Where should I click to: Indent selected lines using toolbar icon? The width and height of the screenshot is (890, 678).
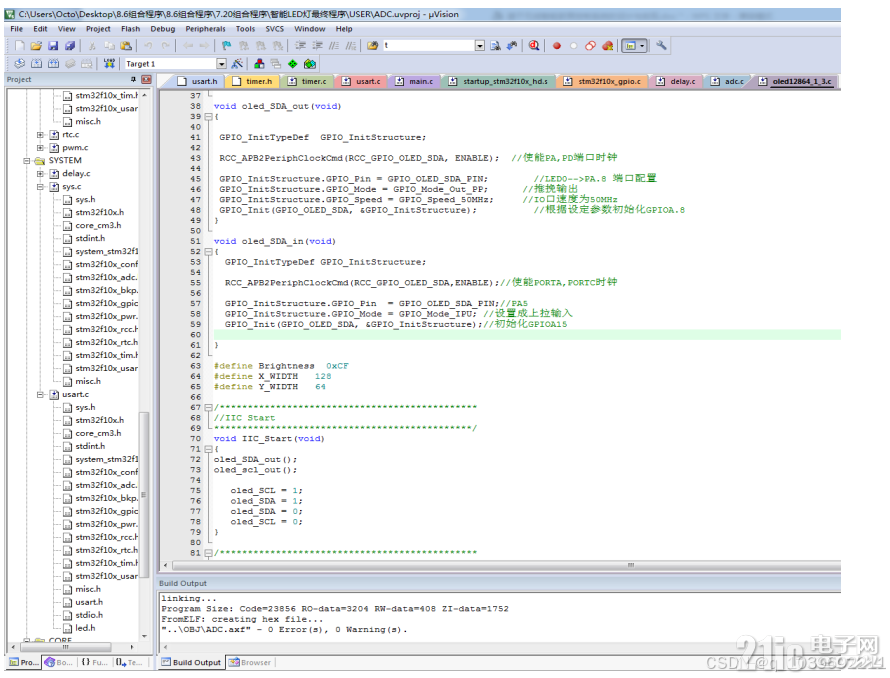[x=301, y=45]
